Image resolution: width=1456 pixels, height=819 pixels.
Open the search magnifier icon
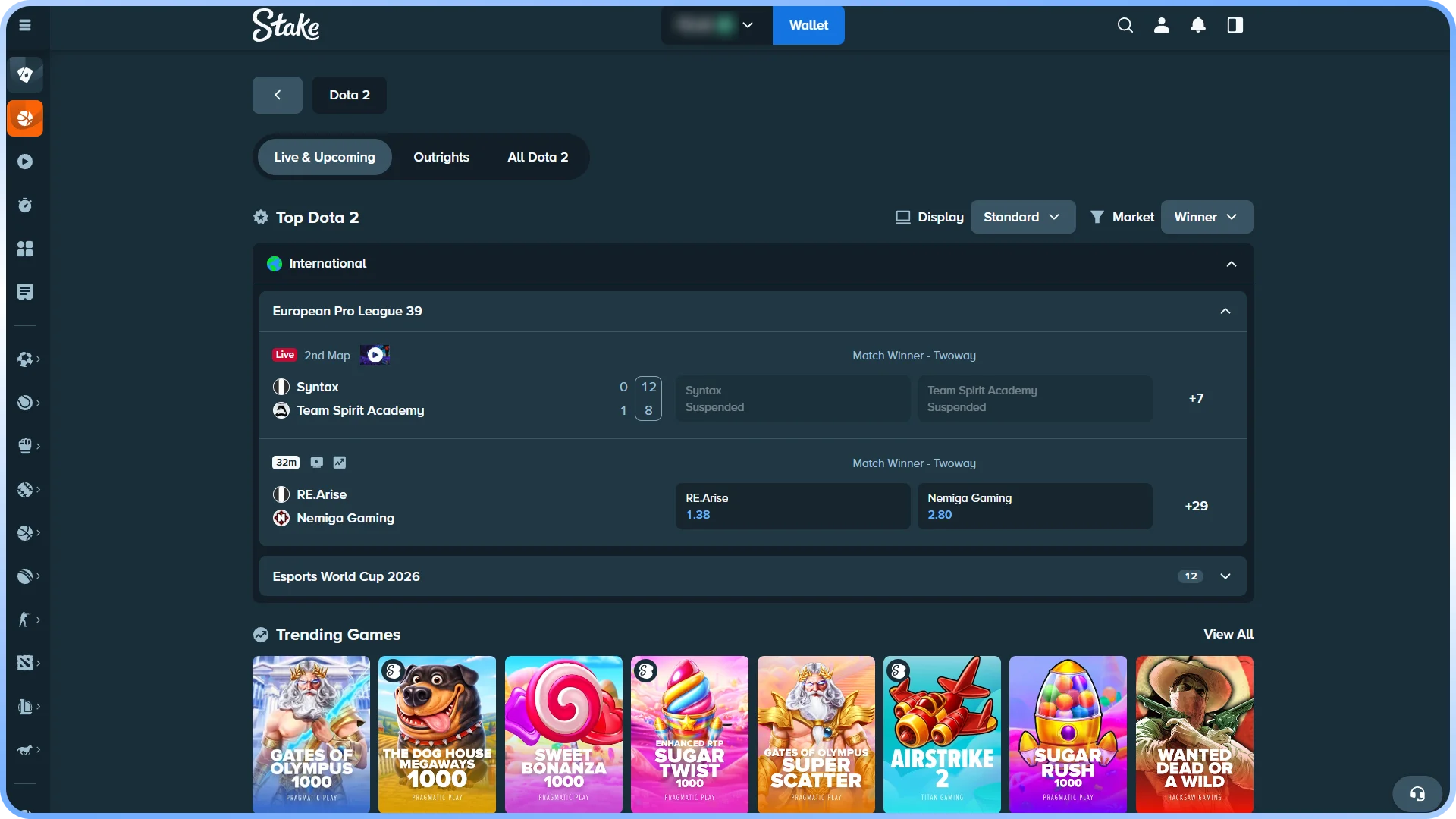coord(1125,25)
